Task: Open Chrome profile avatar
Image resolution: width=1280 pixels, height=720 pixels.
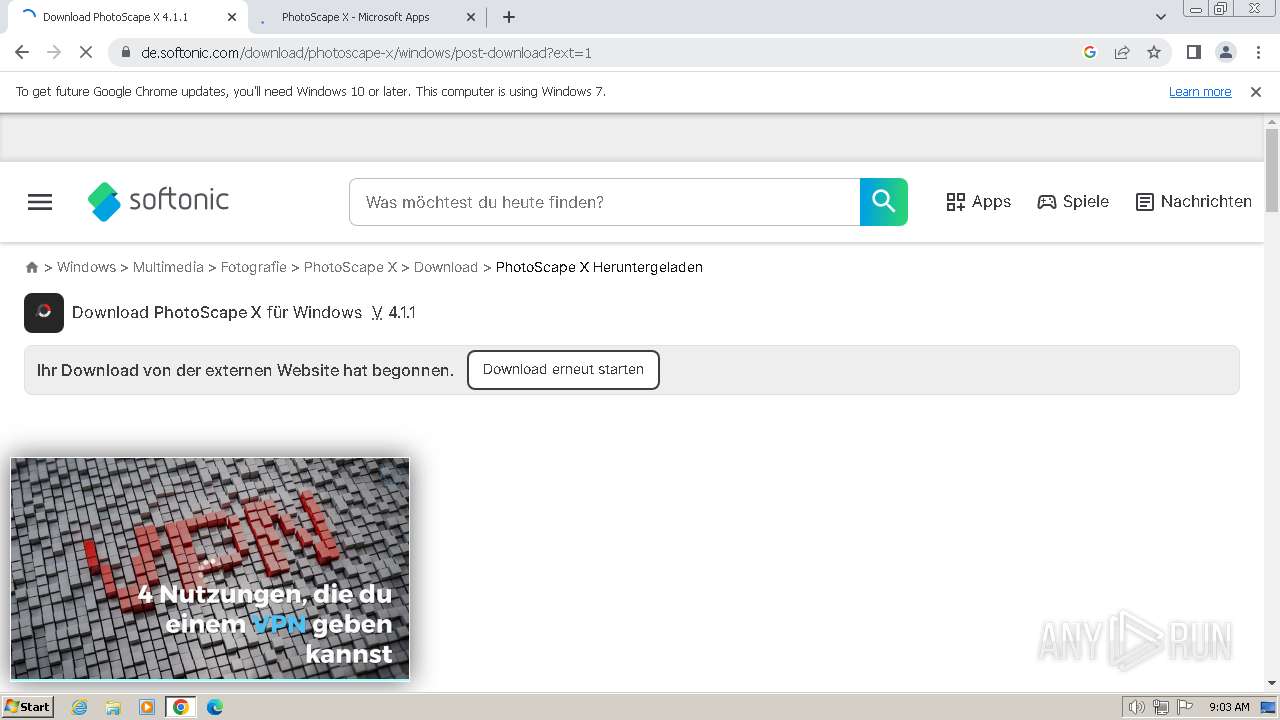Action: tap(1225, 52)
